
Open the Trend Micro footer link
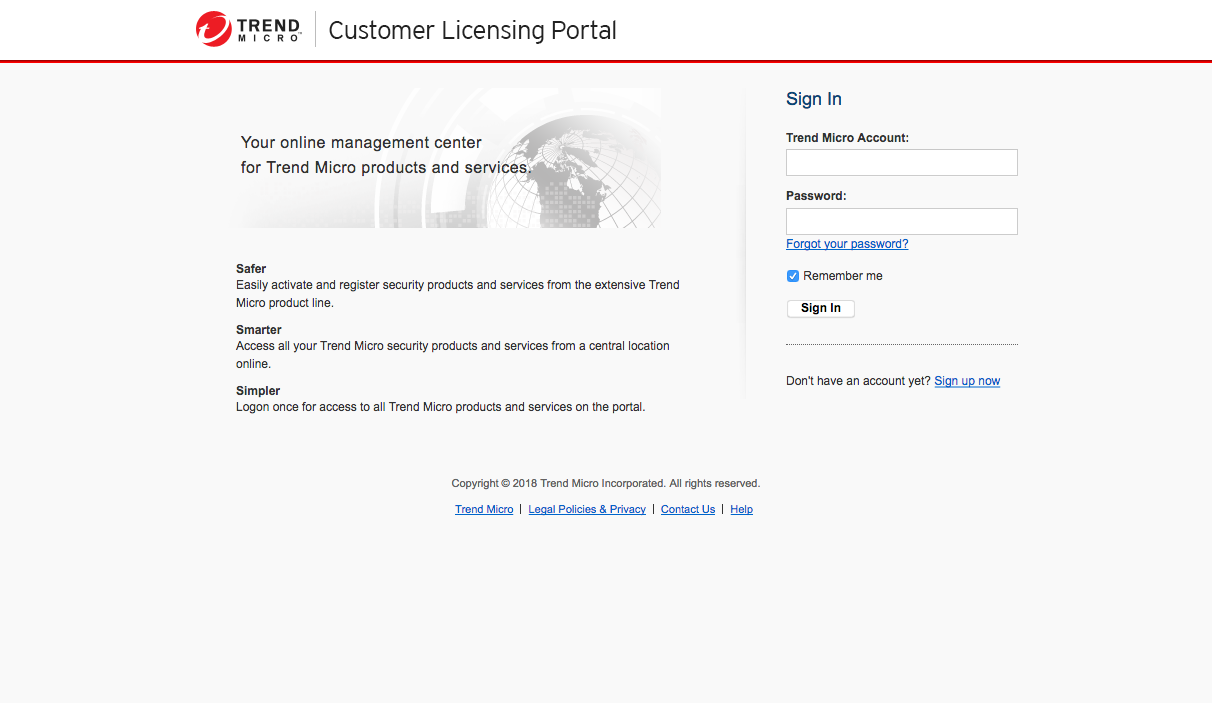(484, 510)
